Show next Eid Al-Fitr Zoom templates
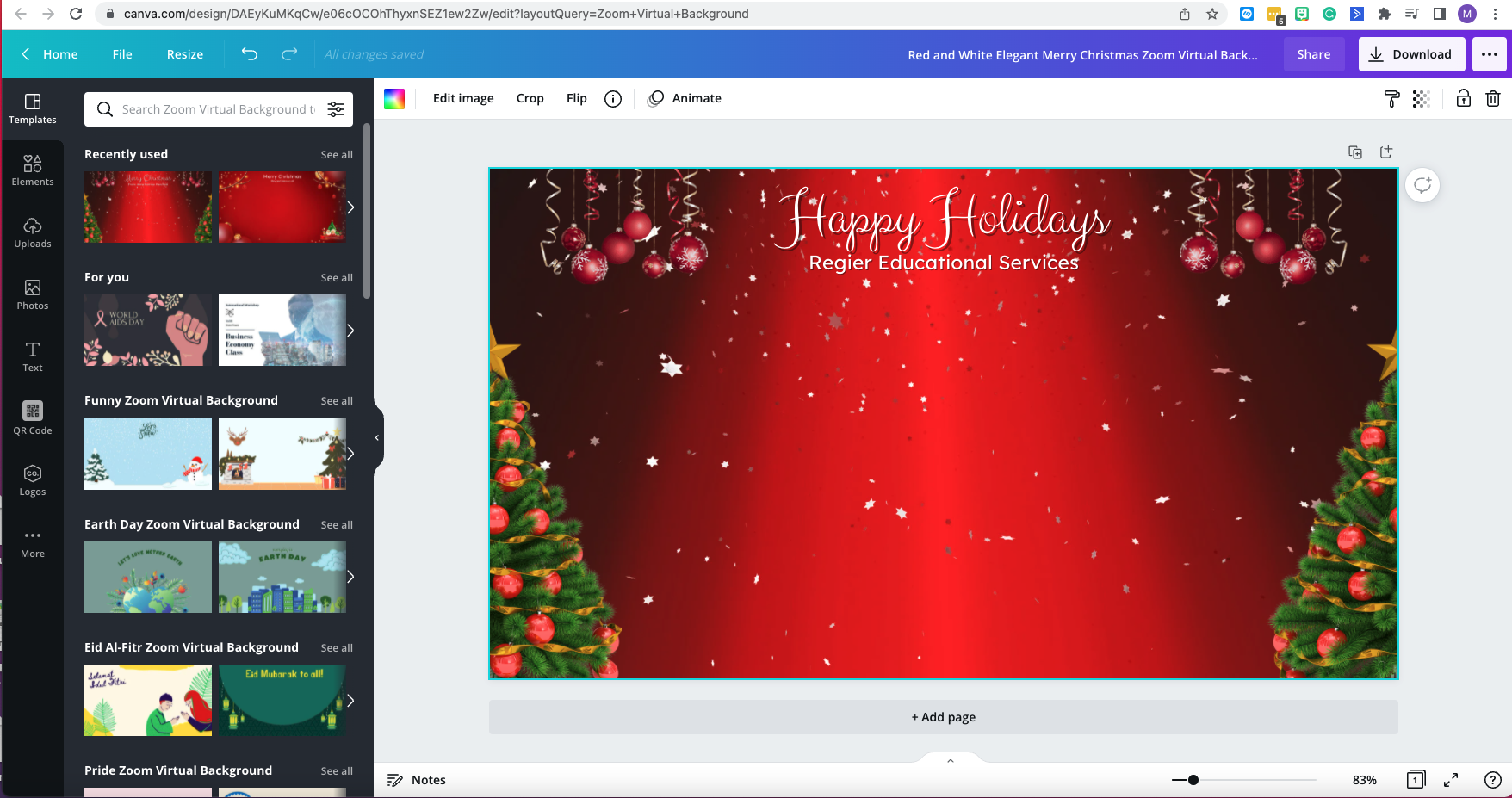This screenshot has width=1512, height=798. click(350, 701)
